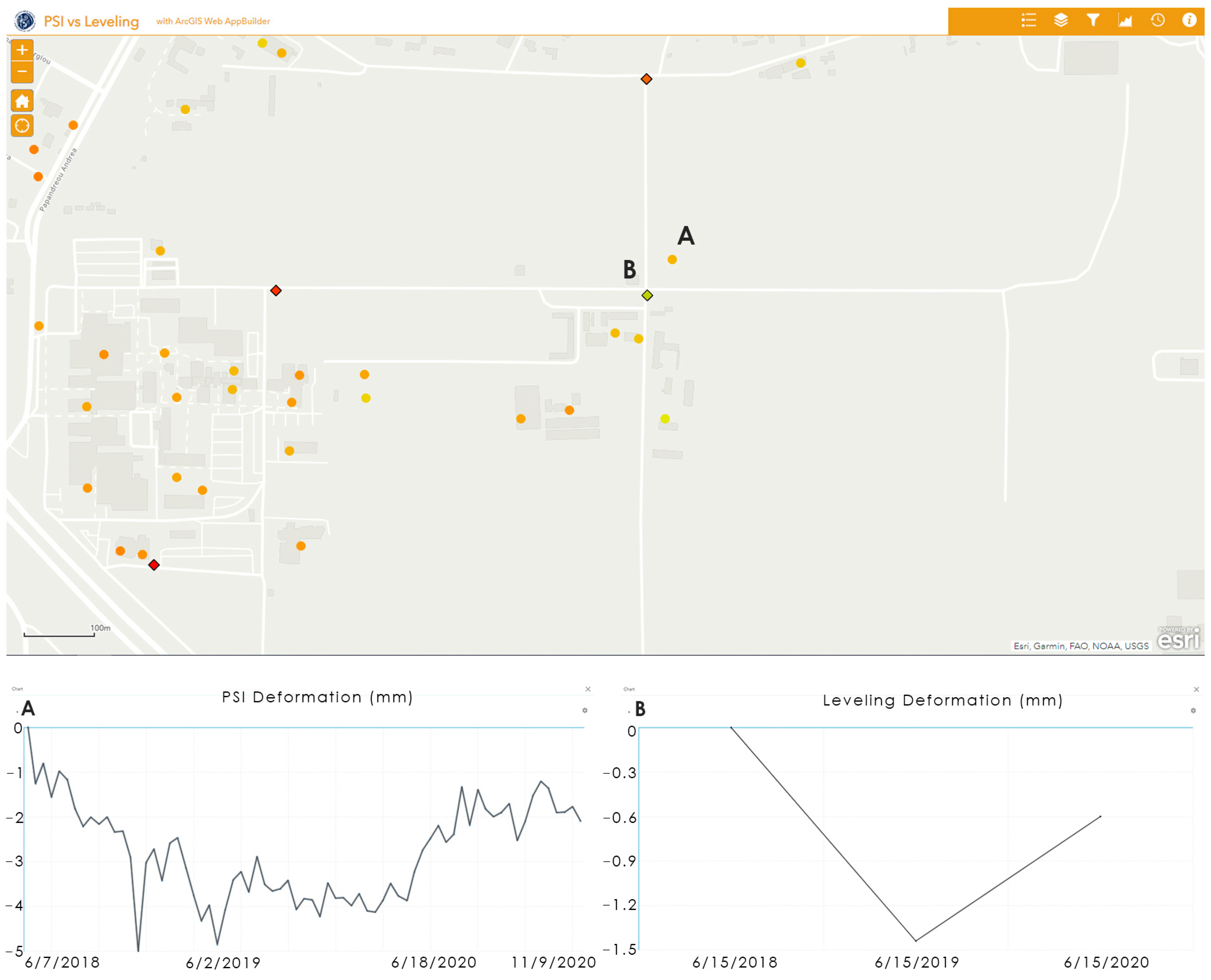This screenshot has width=1211, height=980.
Task: Close the Leveling Deformation chart panel
Action: [1196, 689]
